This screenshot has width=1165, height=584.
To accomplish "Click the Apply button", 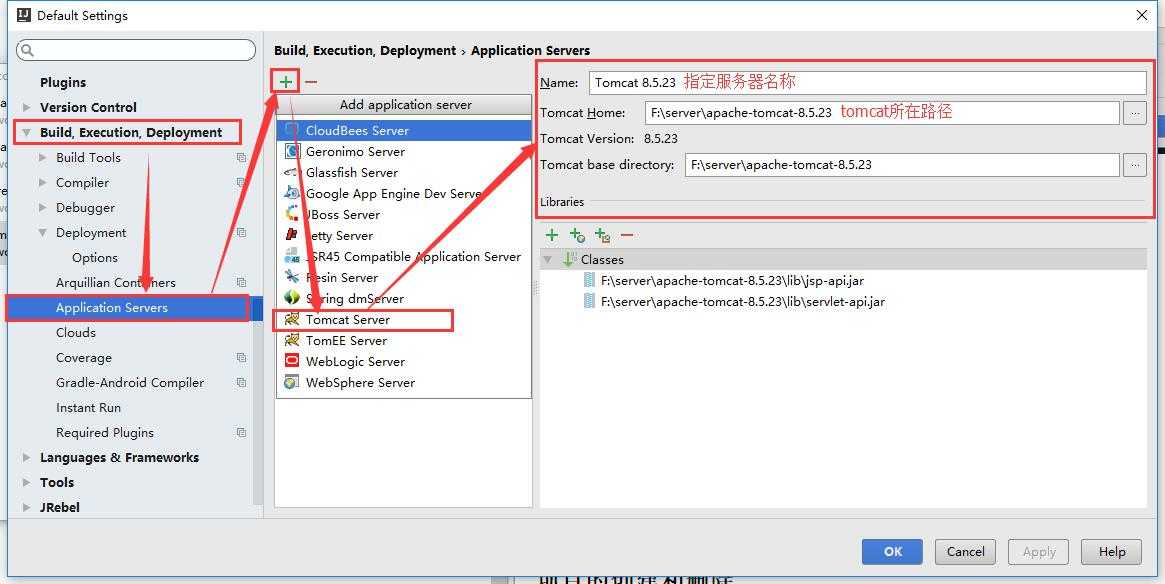I will (1039, 551).
